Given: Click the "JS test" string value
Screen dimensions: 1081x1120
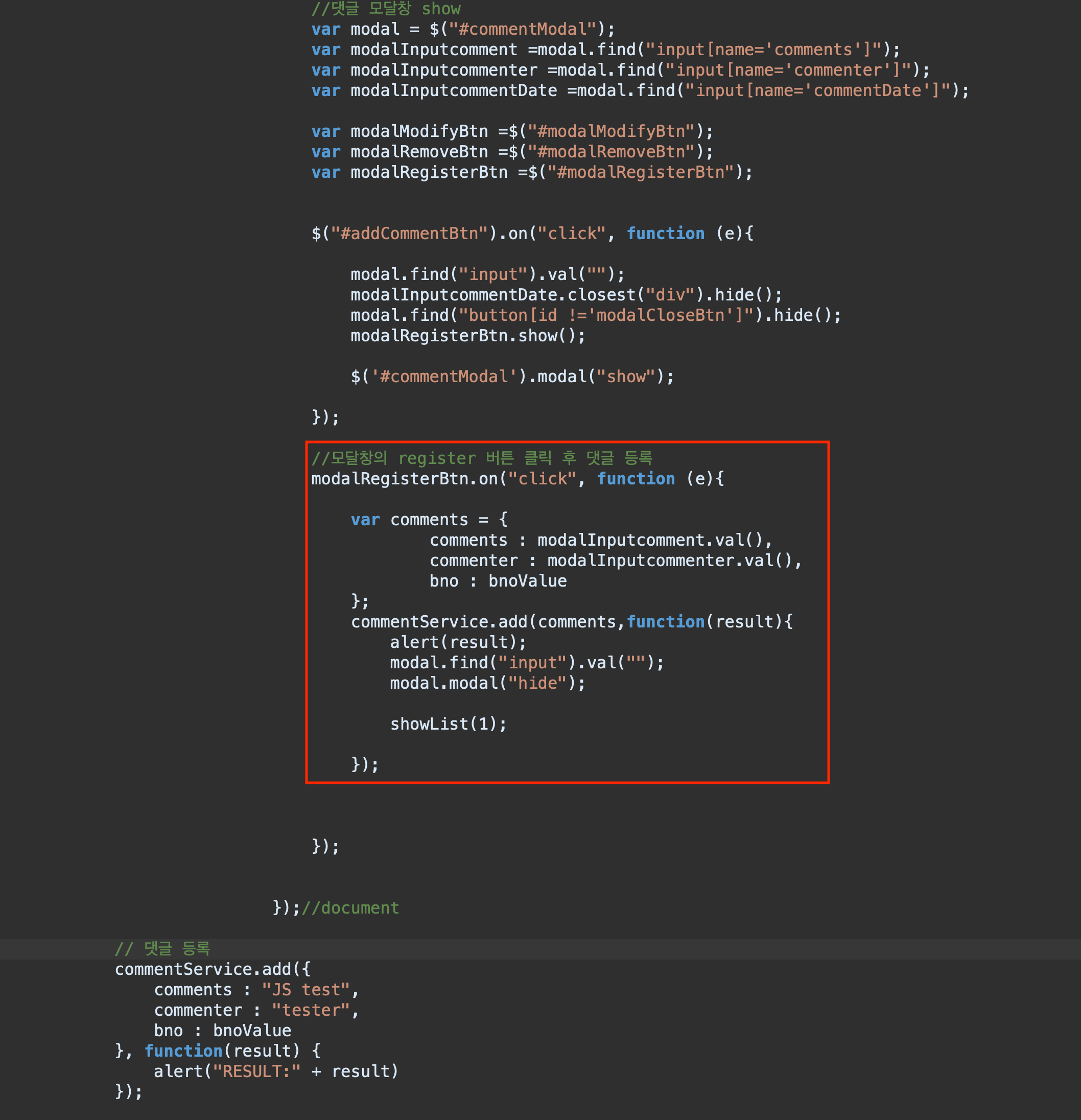Looking at the screenshot, I should pos(305,990).
